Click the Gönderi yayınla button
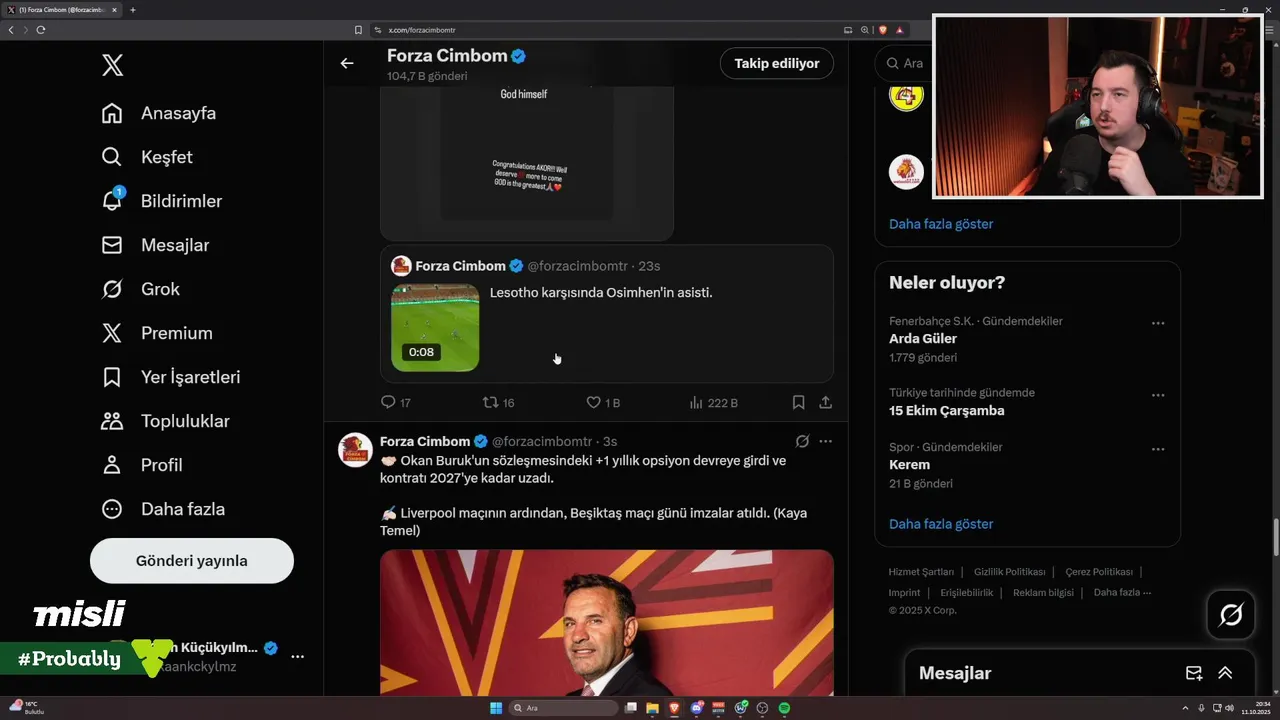 (x=192, y=561)
